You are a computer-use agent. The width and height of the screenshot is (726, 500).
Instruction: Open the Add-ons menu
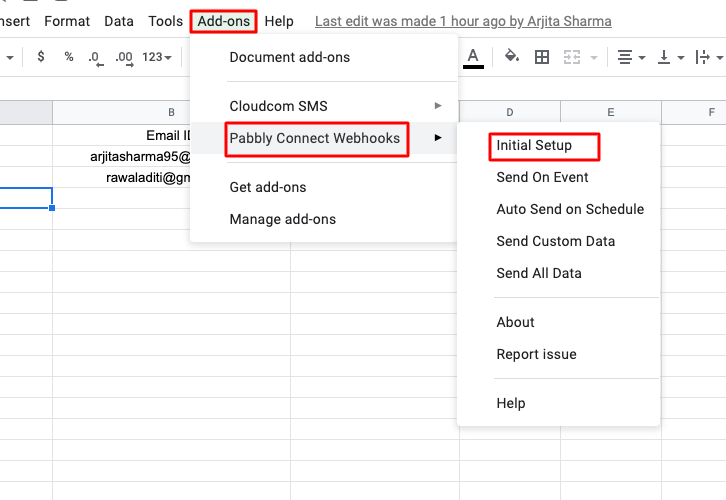pos(224,21)
